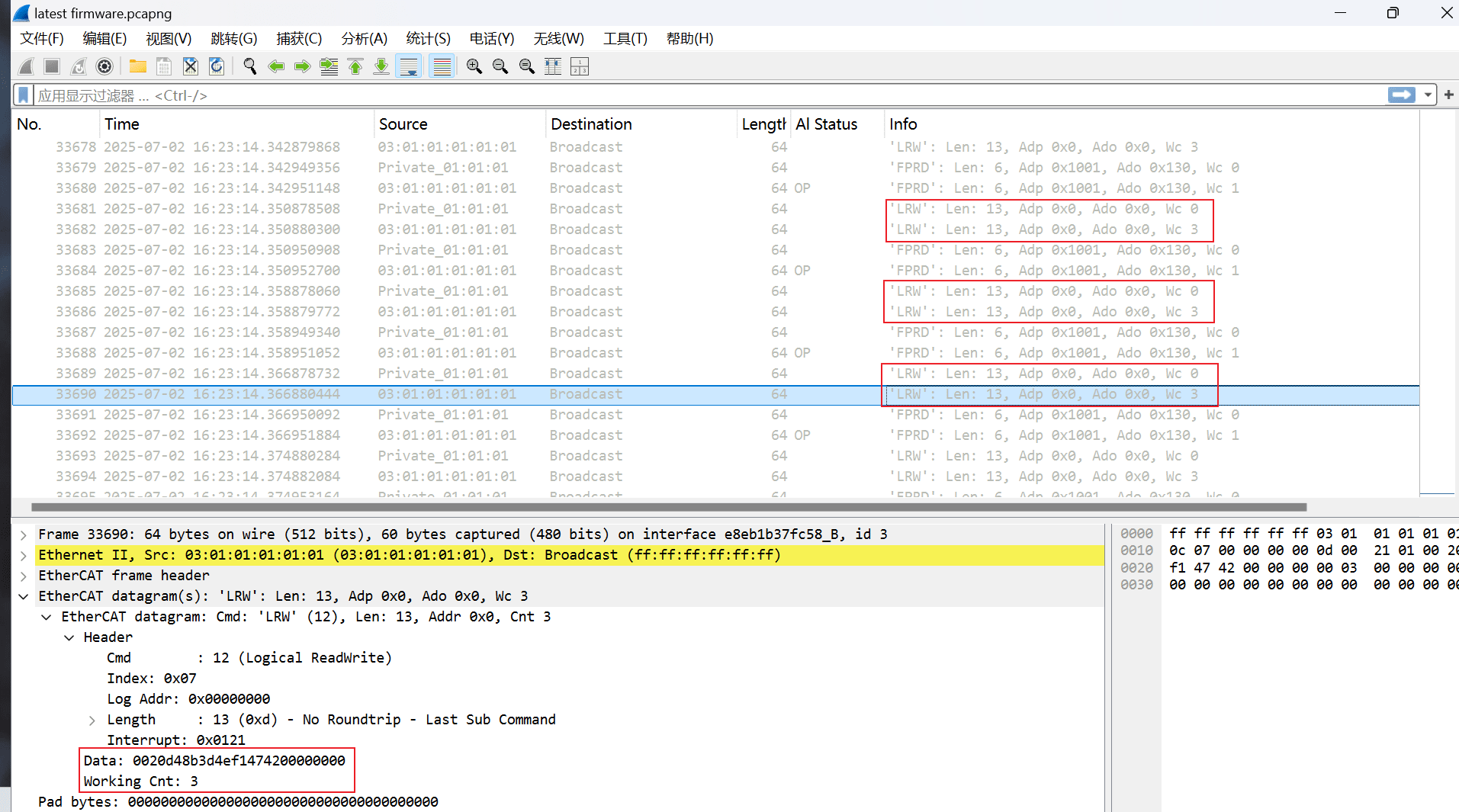This screenshot has height=812, width=1459.
Task: Expand the Ethernet II tree row
Action: pyautogui.click(x=24, y=555)
